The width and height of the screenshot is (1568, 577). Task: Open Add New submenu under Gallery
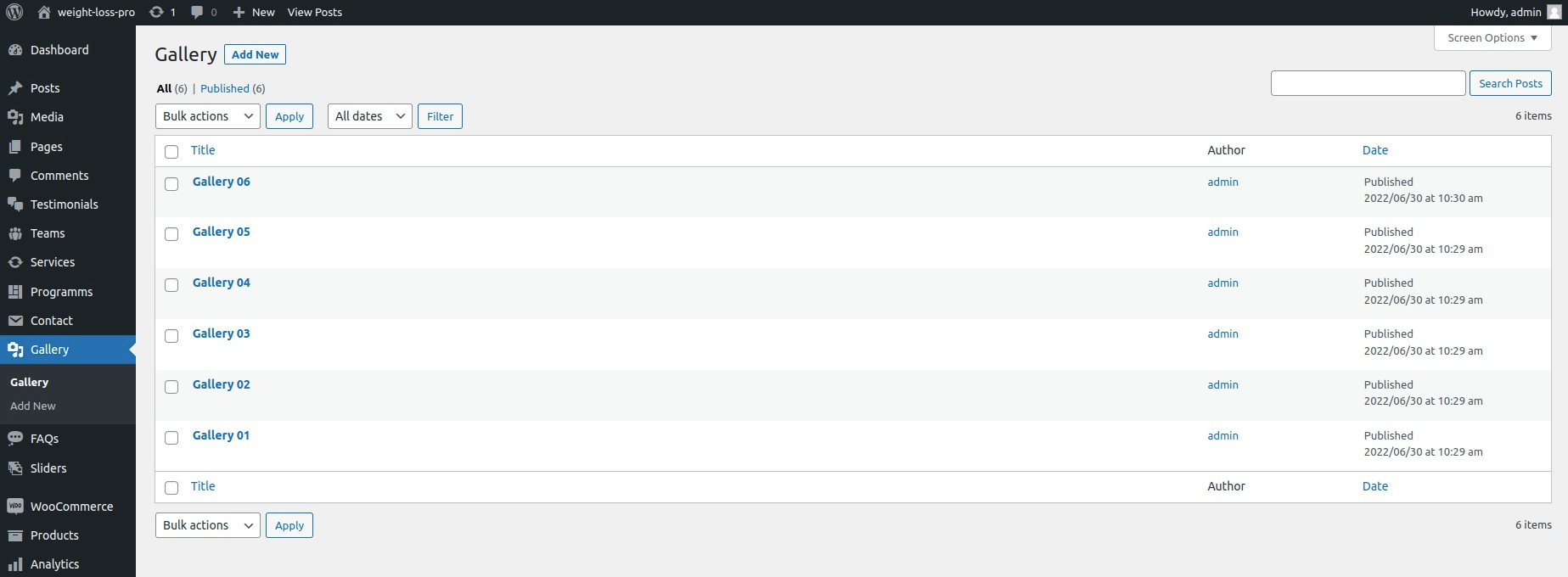(x=33, y=406)
